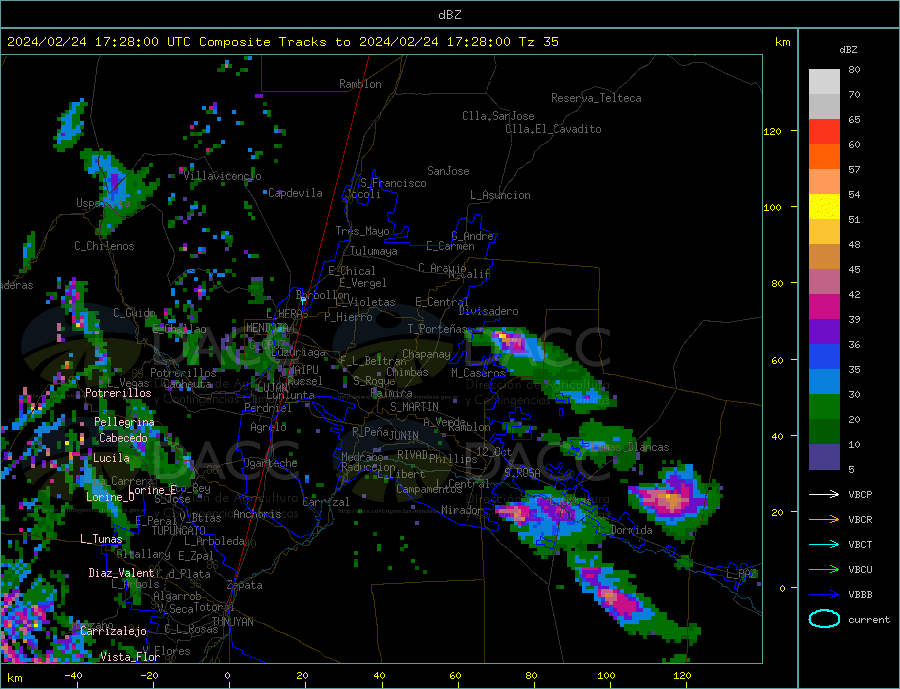Click the Lomas_Blancas label
Screen dimensions: 900x689
[630, 447]
